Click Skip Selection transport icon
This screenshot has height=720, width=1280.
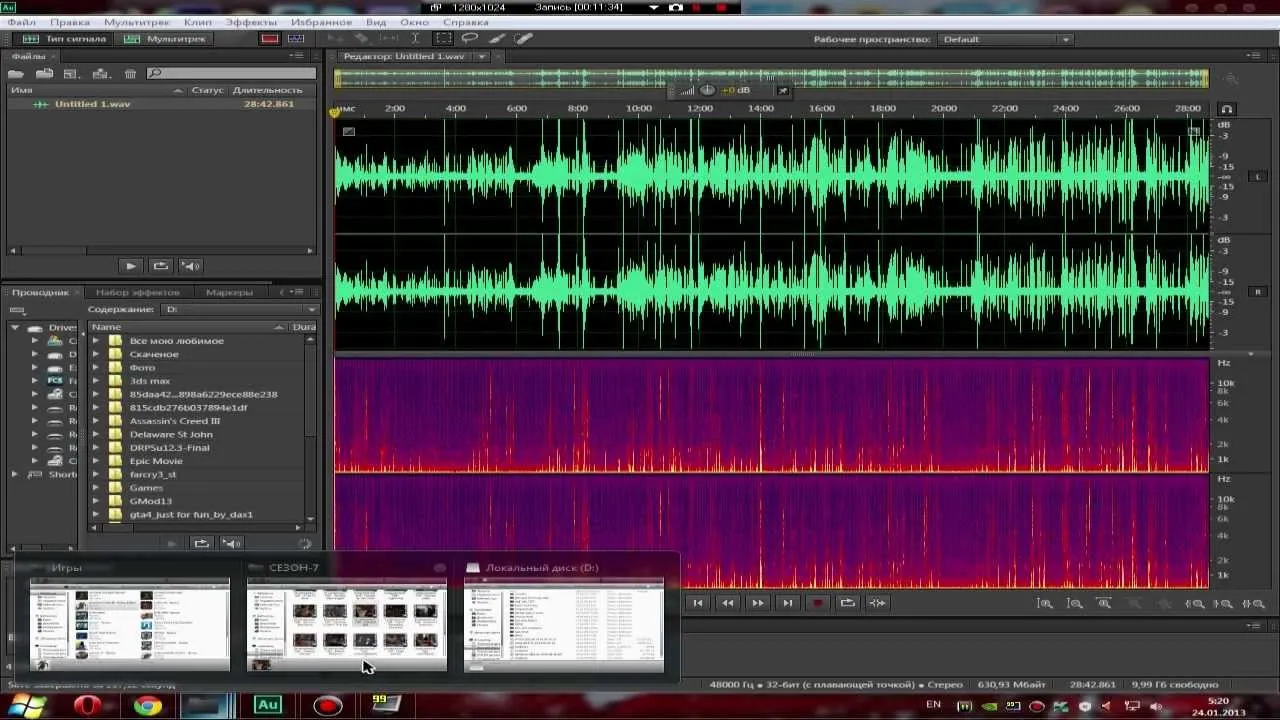pos(877,603)
